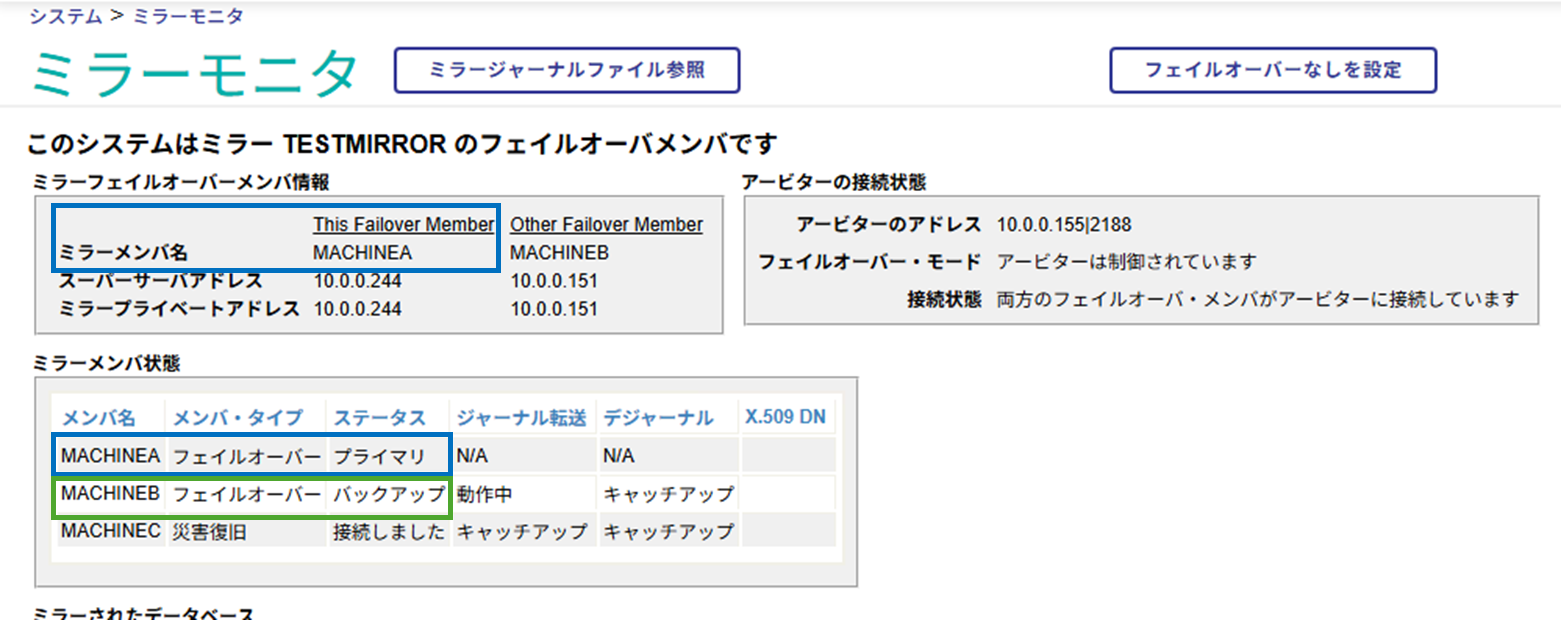Screen dimensions: 1561x620
Task: Select the X.509 DN column header
Action: coord(785,417)
